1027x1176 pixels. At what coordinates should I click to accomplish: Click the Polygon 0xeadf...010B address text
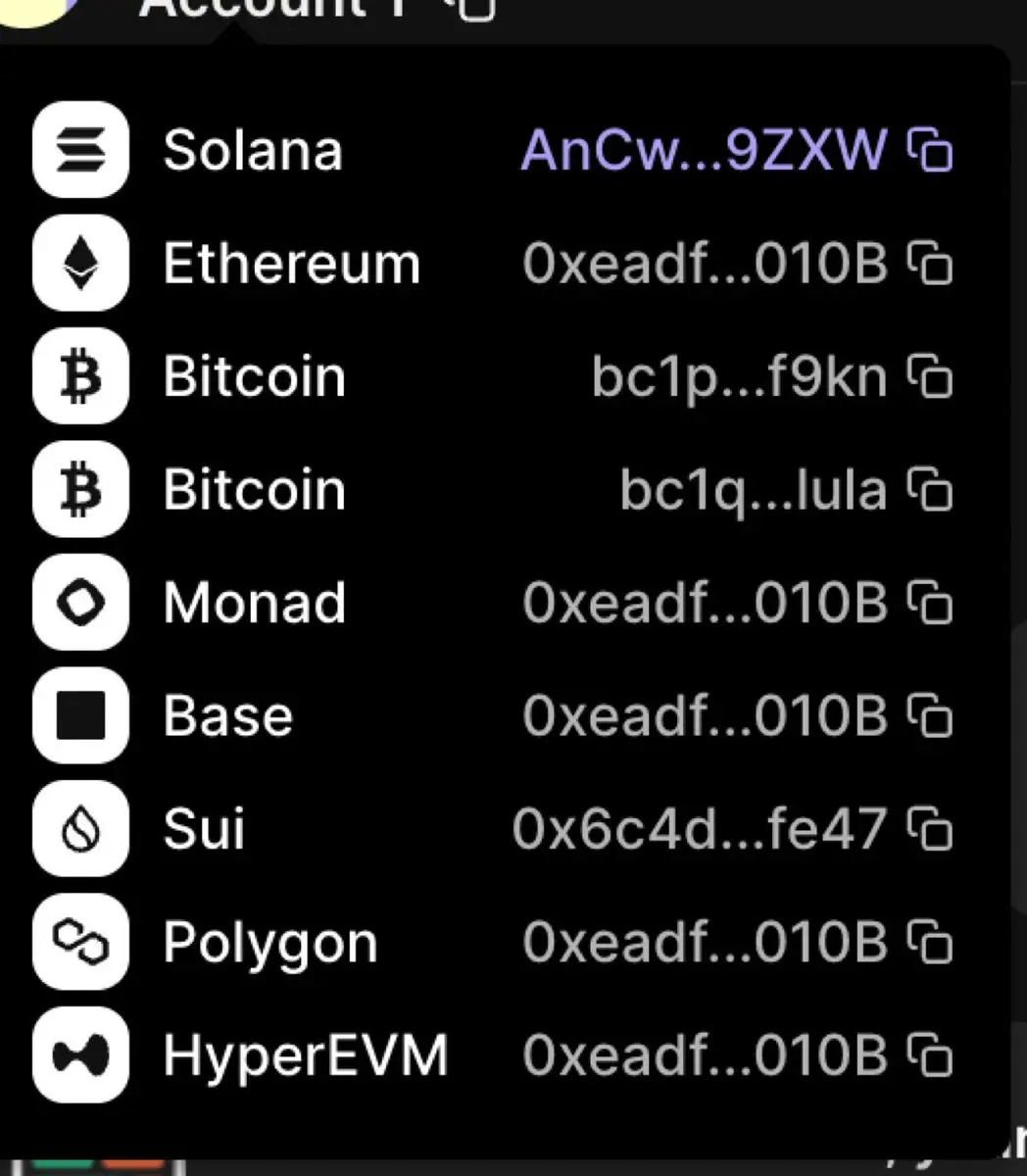[x=705, y=942]
